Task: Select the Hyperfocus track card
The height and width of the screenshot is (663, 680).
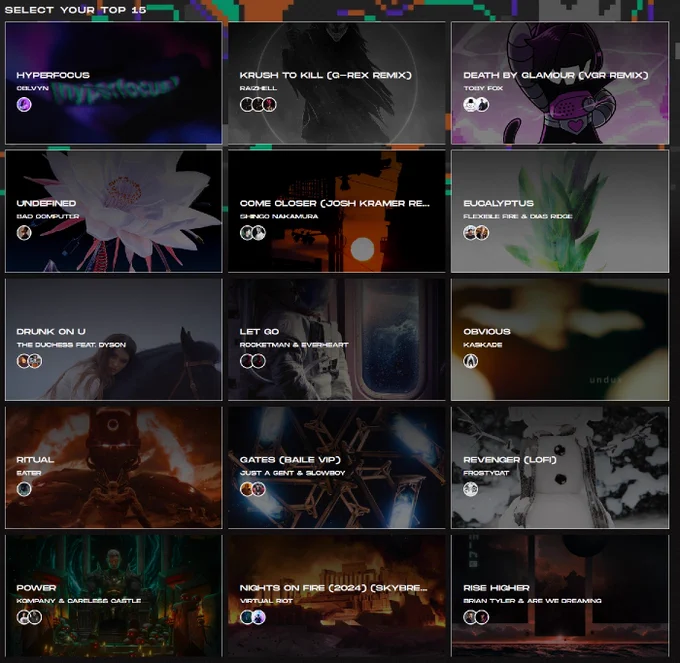Action: [114, 83]
